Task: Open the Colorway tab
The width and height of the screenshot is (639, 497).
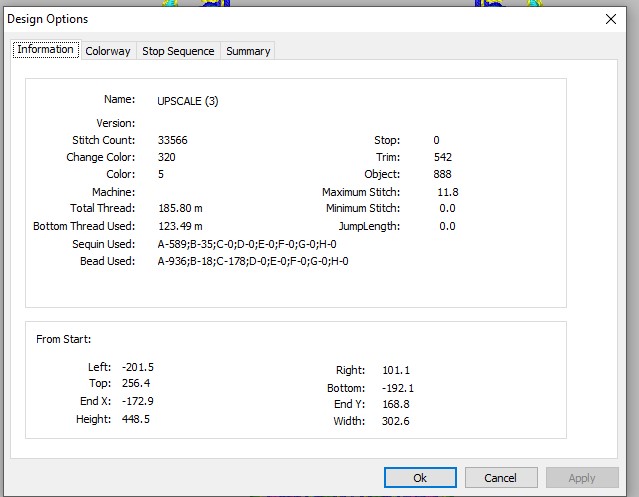Action: (x=108, y=51)
